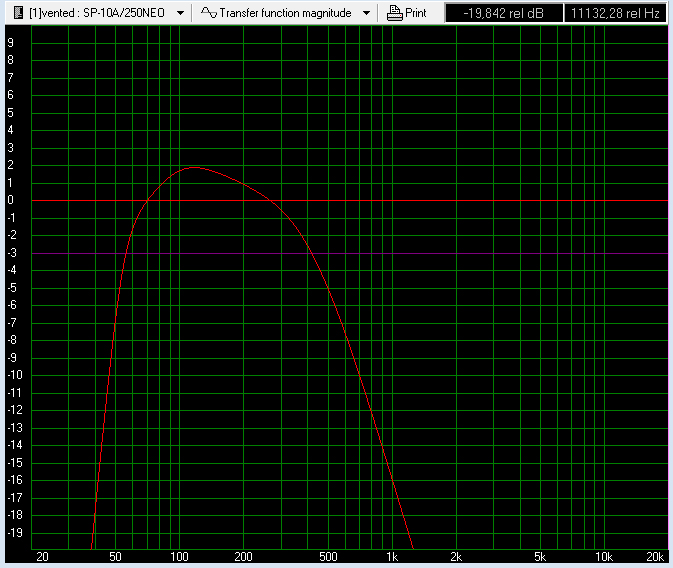Click the '500' frequency axis label

pyautogui.click(x=328, y=557)
